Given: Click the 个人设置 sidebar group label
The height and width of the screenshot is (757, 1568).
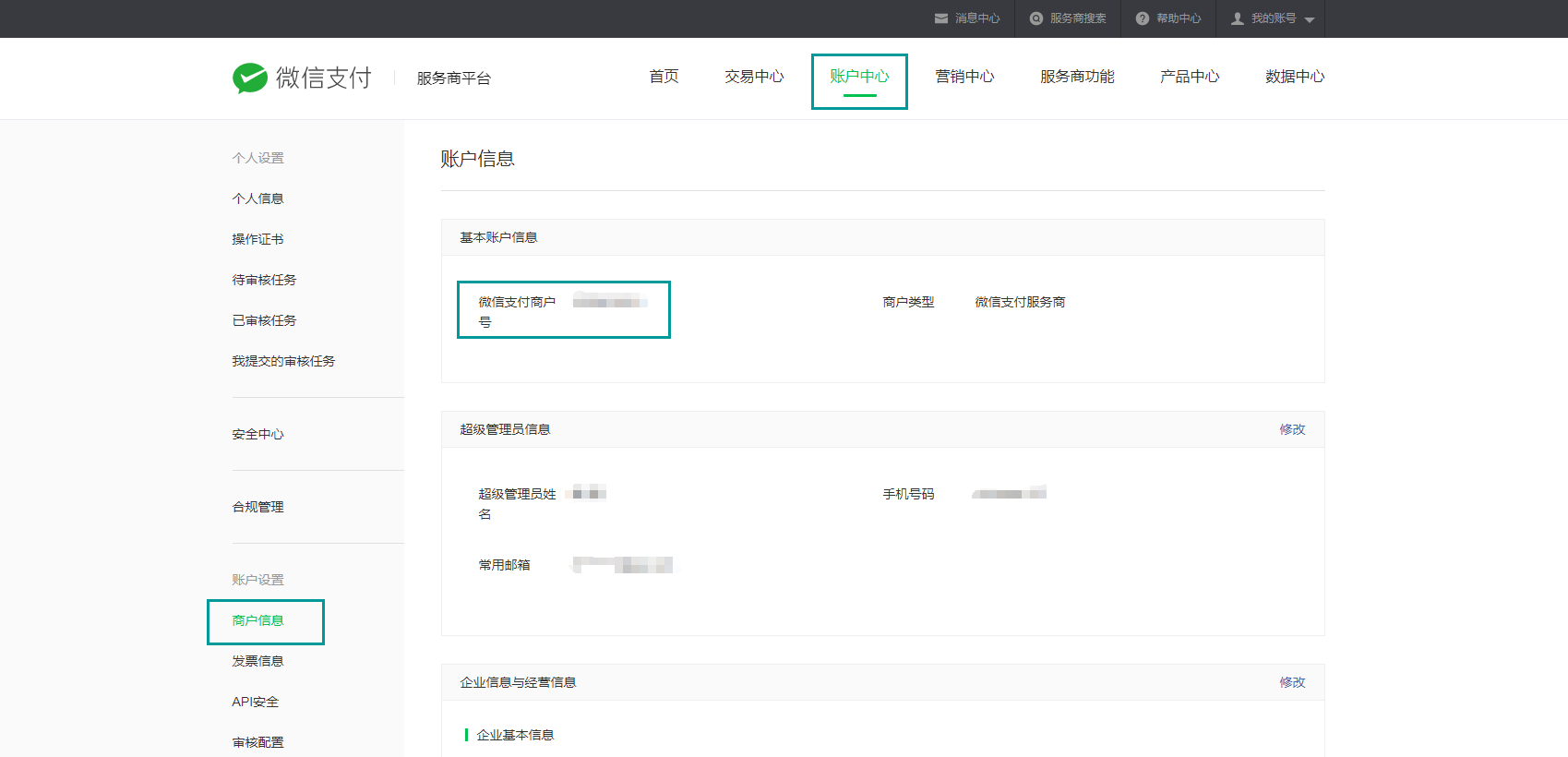Looking at the screenshot, I should [x=257, y=158].
